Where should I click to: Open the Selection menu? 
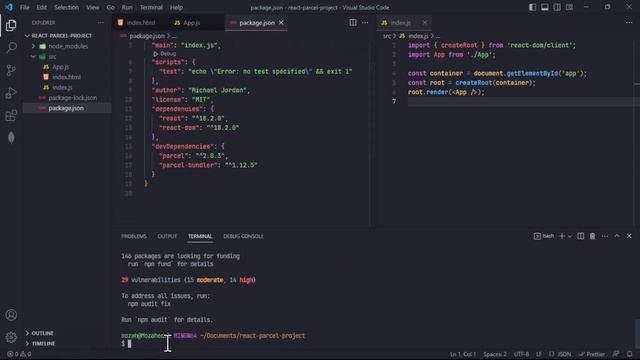pyautogui.click(x=67, y=7)
